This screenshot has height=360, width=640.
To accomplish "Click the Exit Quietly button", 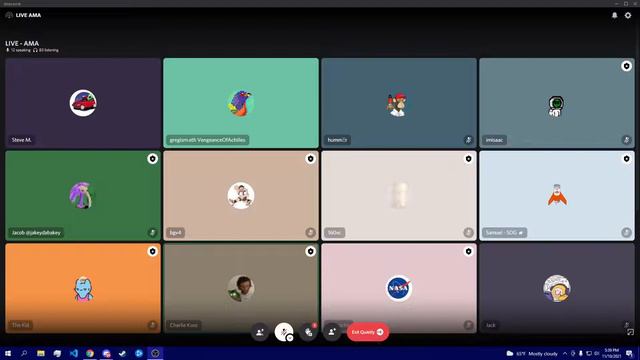I will [367, 332].
